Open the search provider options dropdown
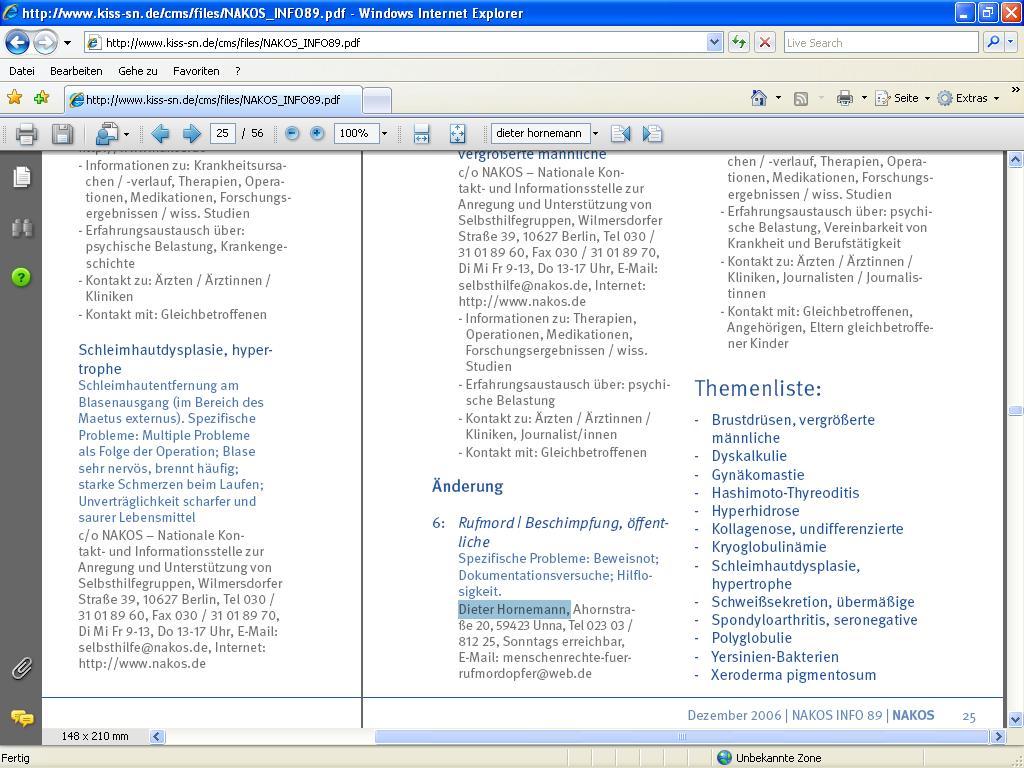 pos(1011,43)
